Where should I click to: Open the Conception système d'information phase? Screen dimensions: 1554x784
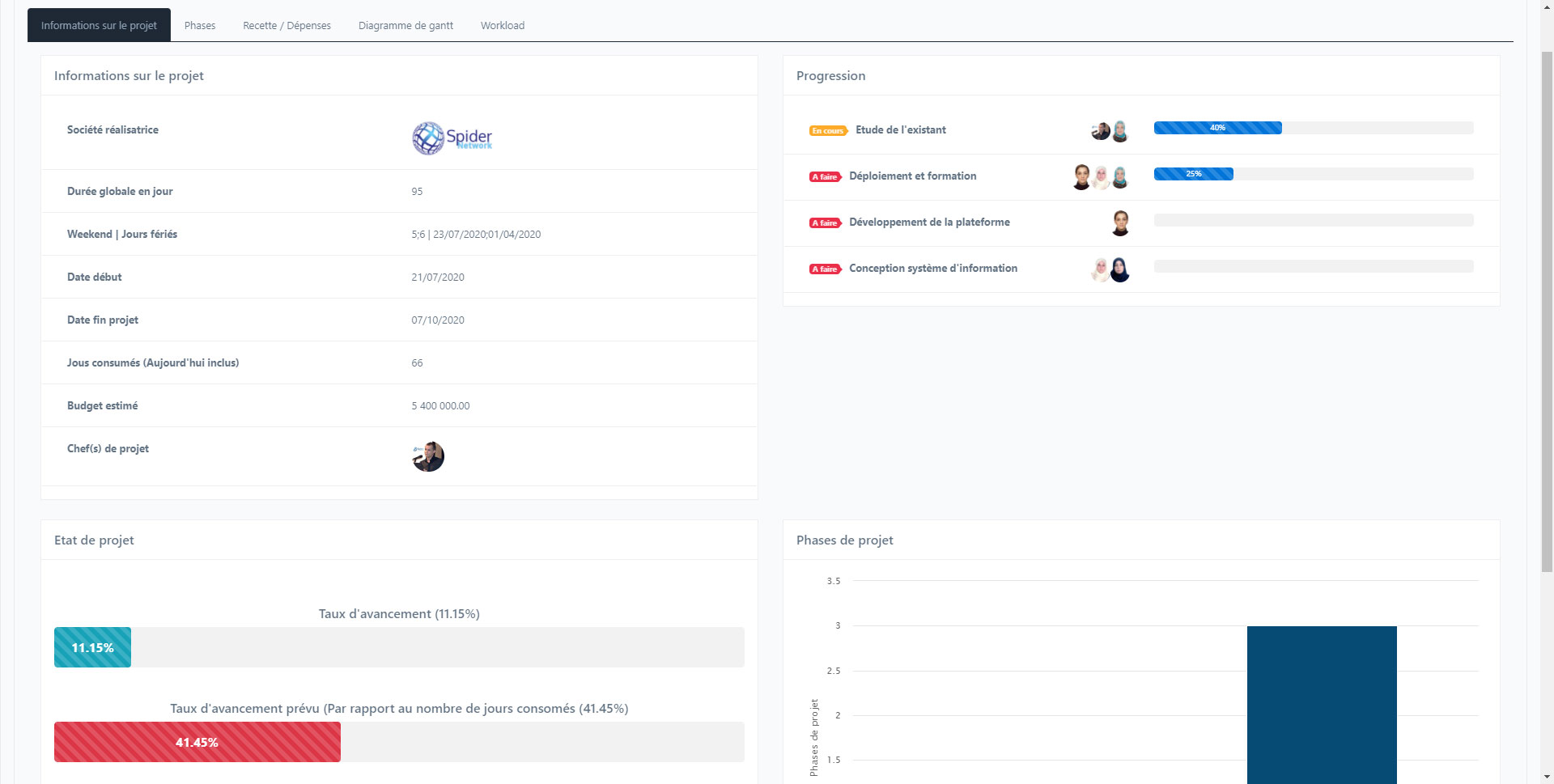[x=933, y=268]
